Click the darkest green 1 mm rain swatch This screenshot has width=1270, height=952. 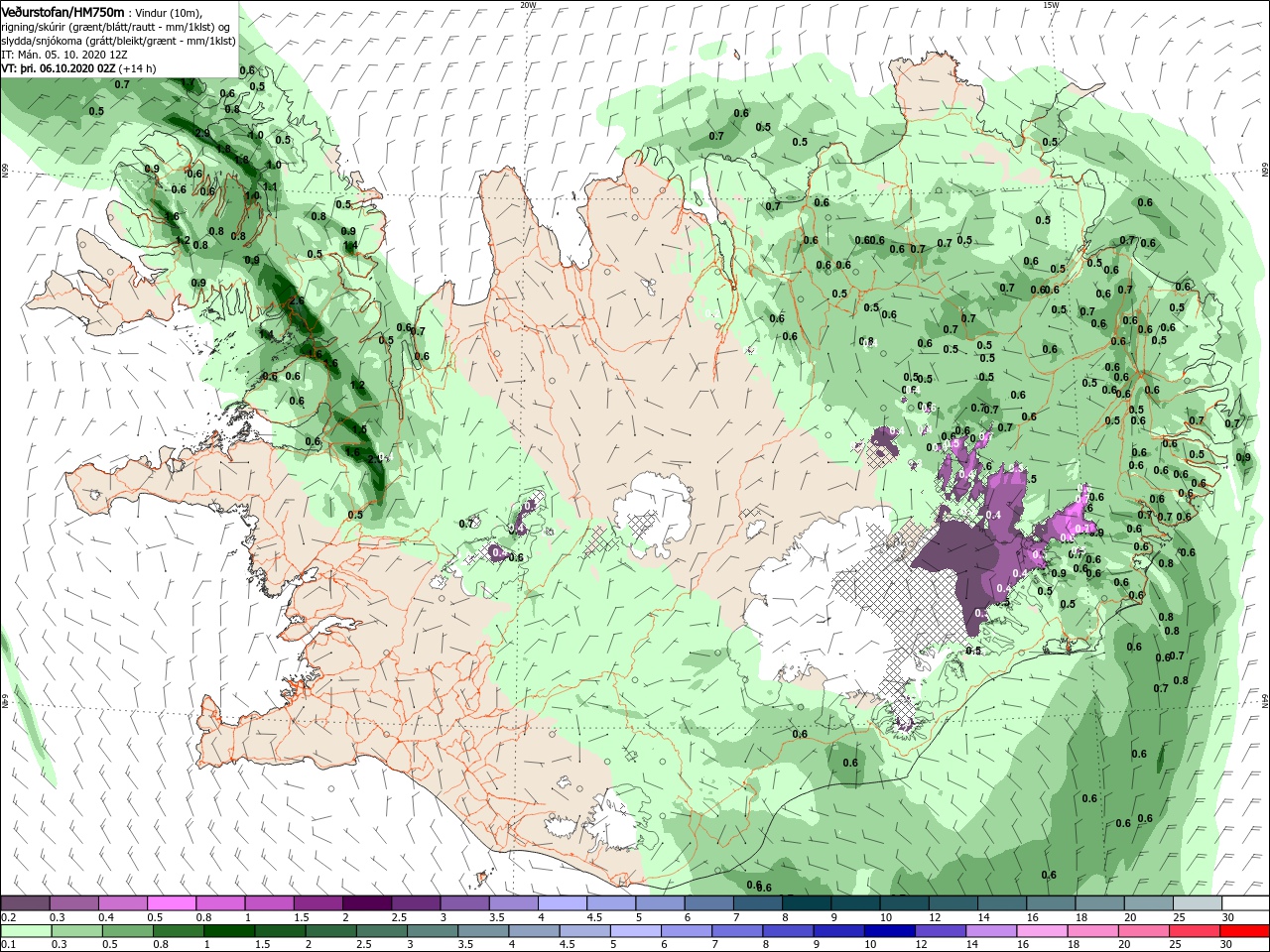(229, 931)
